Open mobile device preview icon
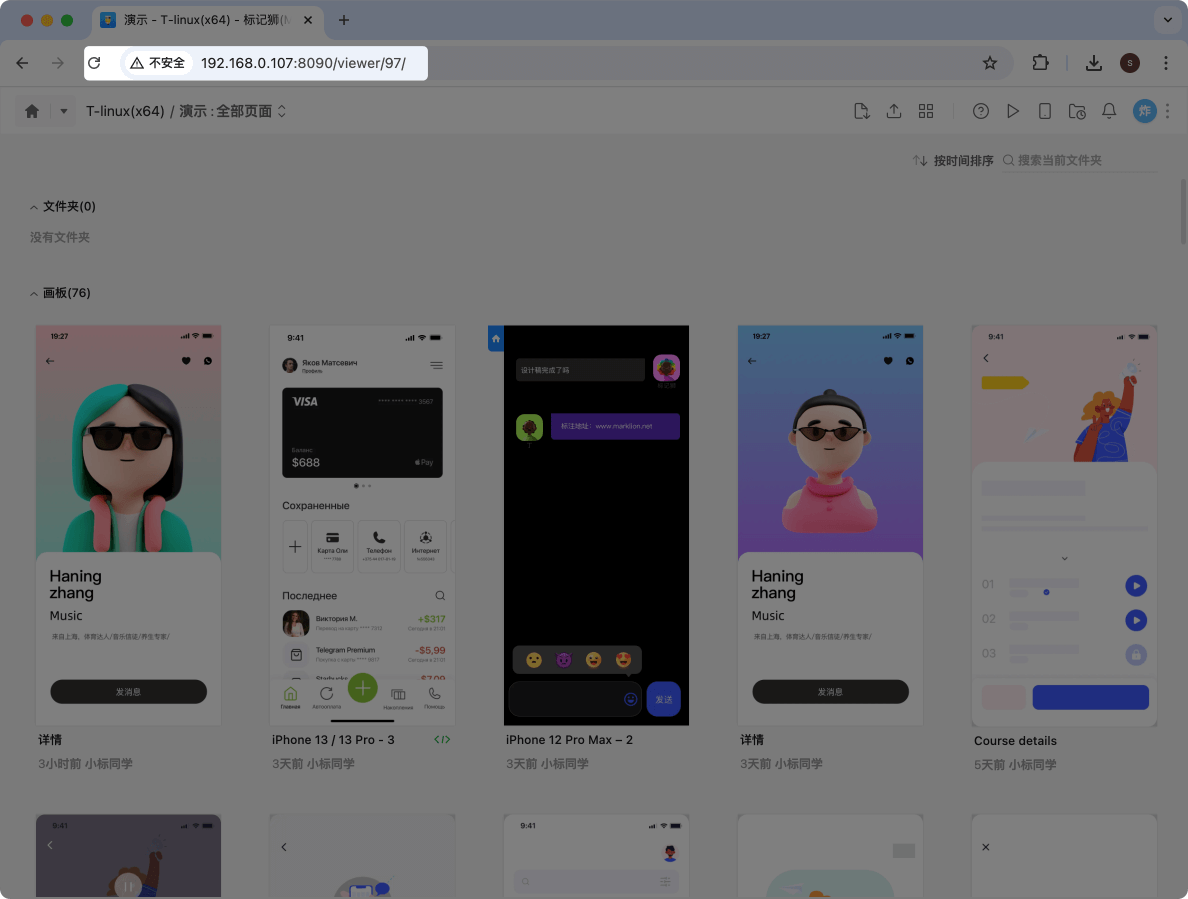Image resolution: width=1188 pixels, height=899 pixels. tap(1045, 111)
